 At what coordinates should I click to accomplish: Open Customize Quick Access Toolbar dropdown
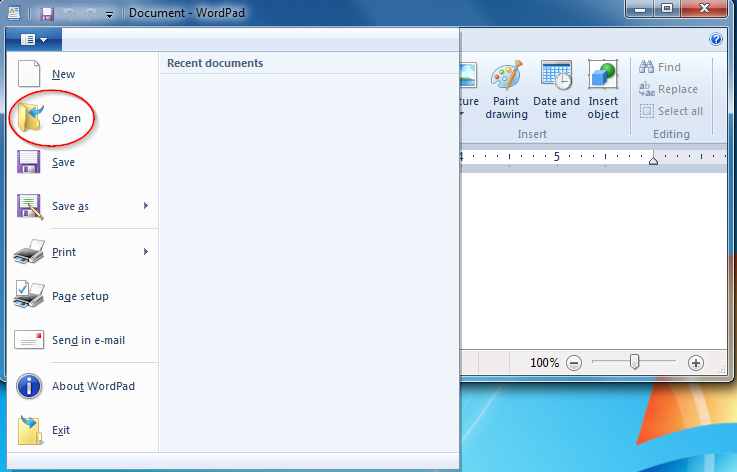point(109,15)
